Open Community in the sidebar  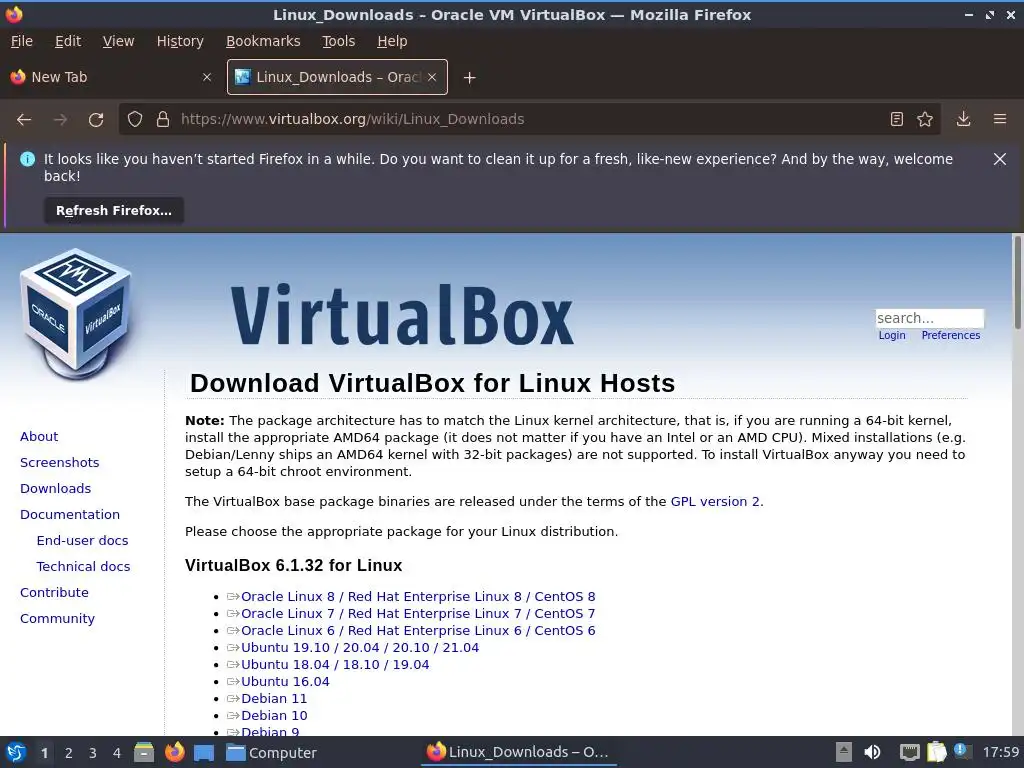click(x=57, y=618)
